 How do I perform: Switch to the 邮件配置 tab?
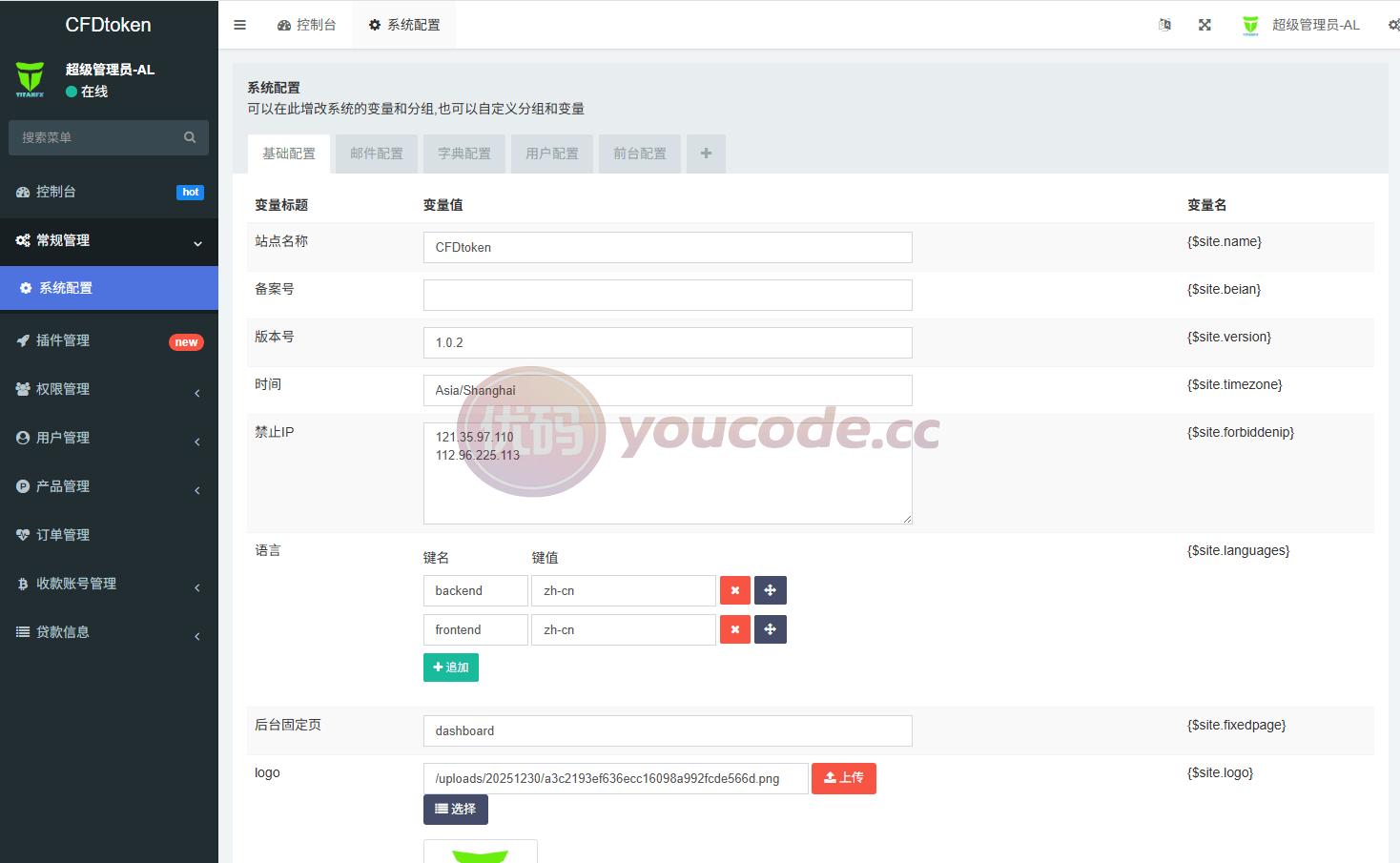click(377, 154)
